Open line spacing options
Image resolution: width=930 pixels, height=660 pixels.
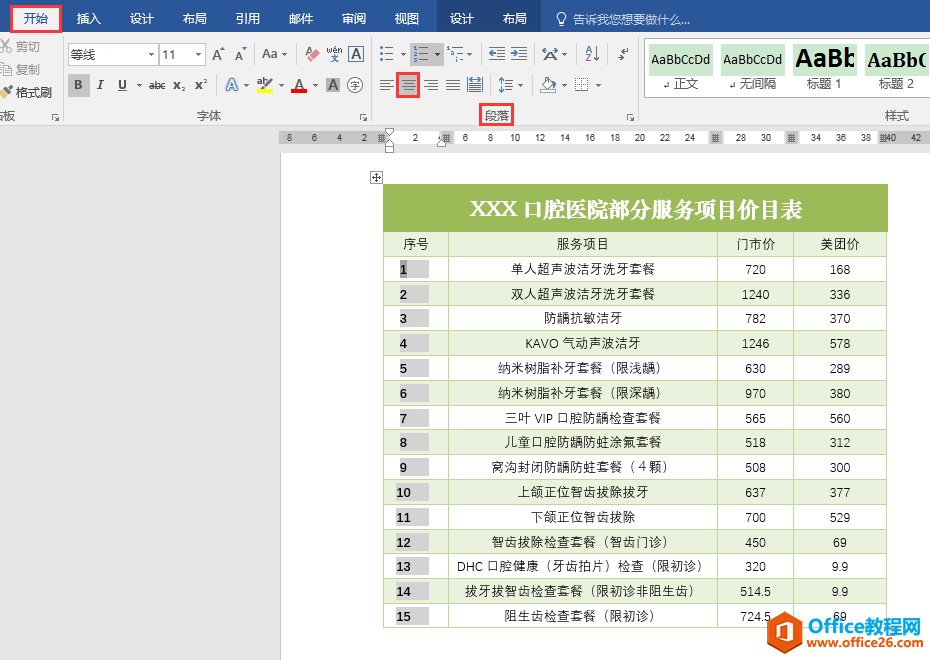[x=510, y=85]
